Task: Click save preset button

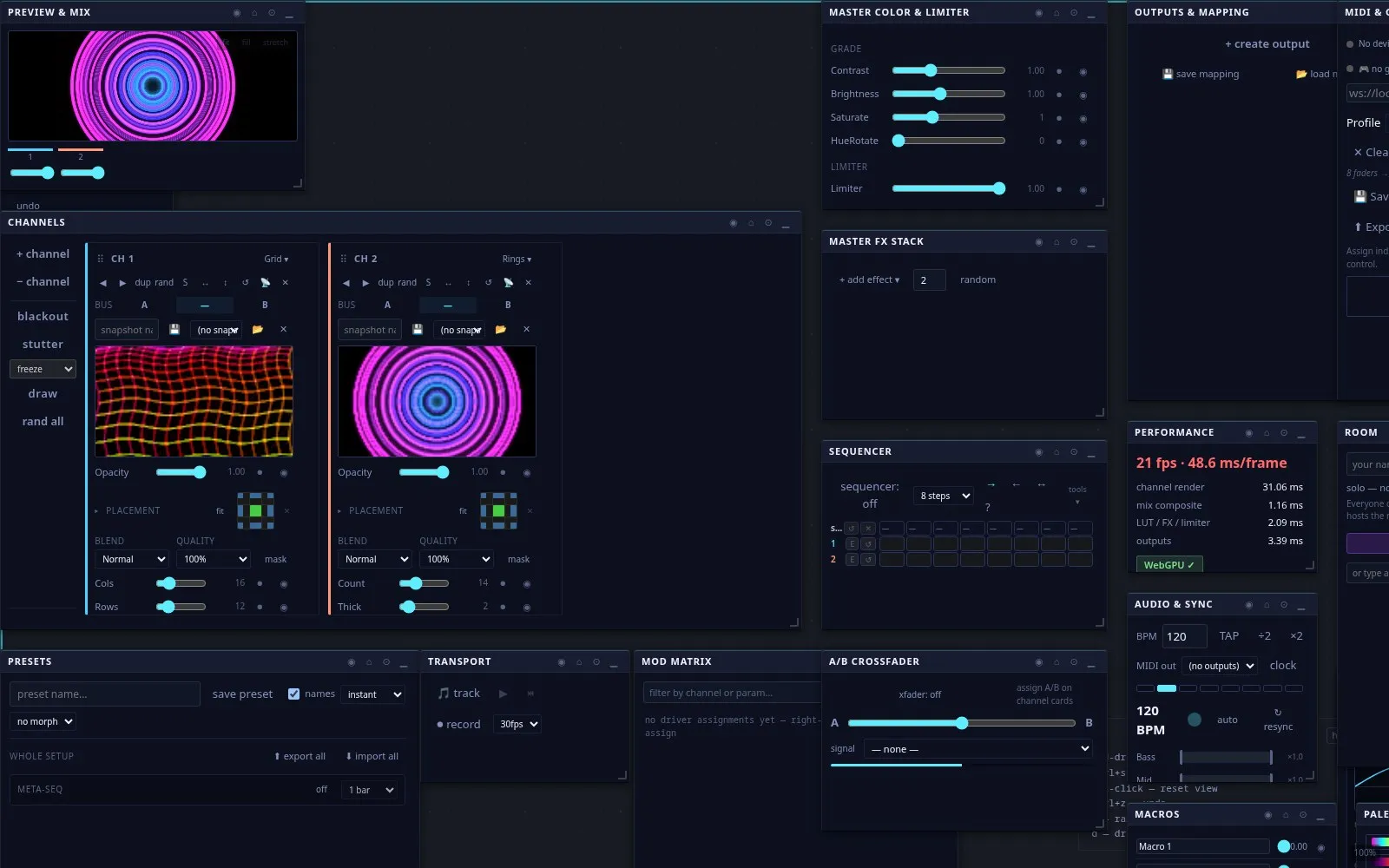Action: coord(242,694)
